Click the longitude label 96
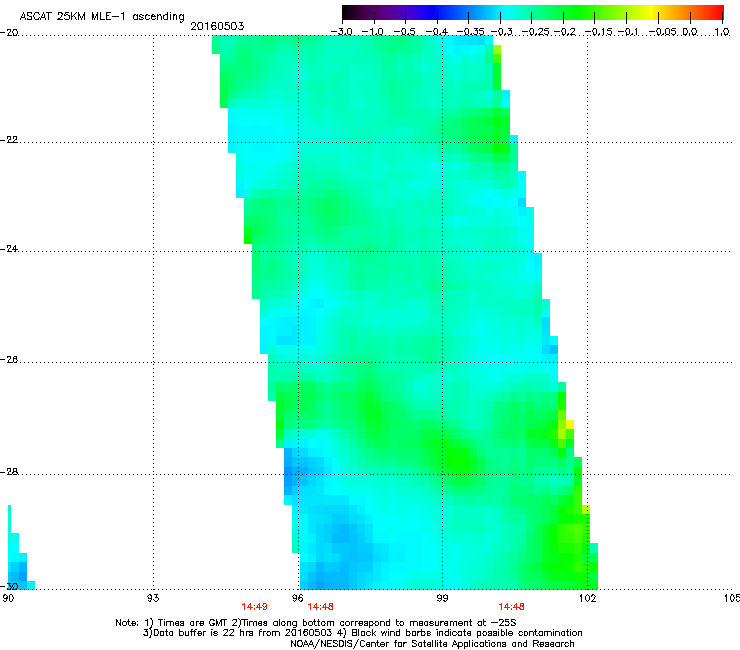 pos(298,599)
